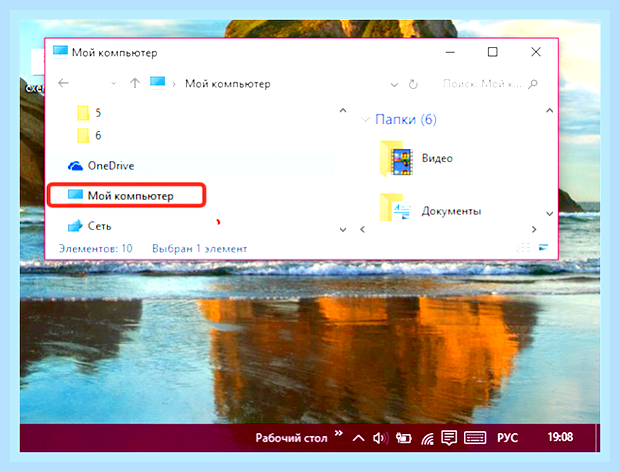The image size is (620, 472).
Task: Open Action Center notification icon
Action: coord(449,438)
